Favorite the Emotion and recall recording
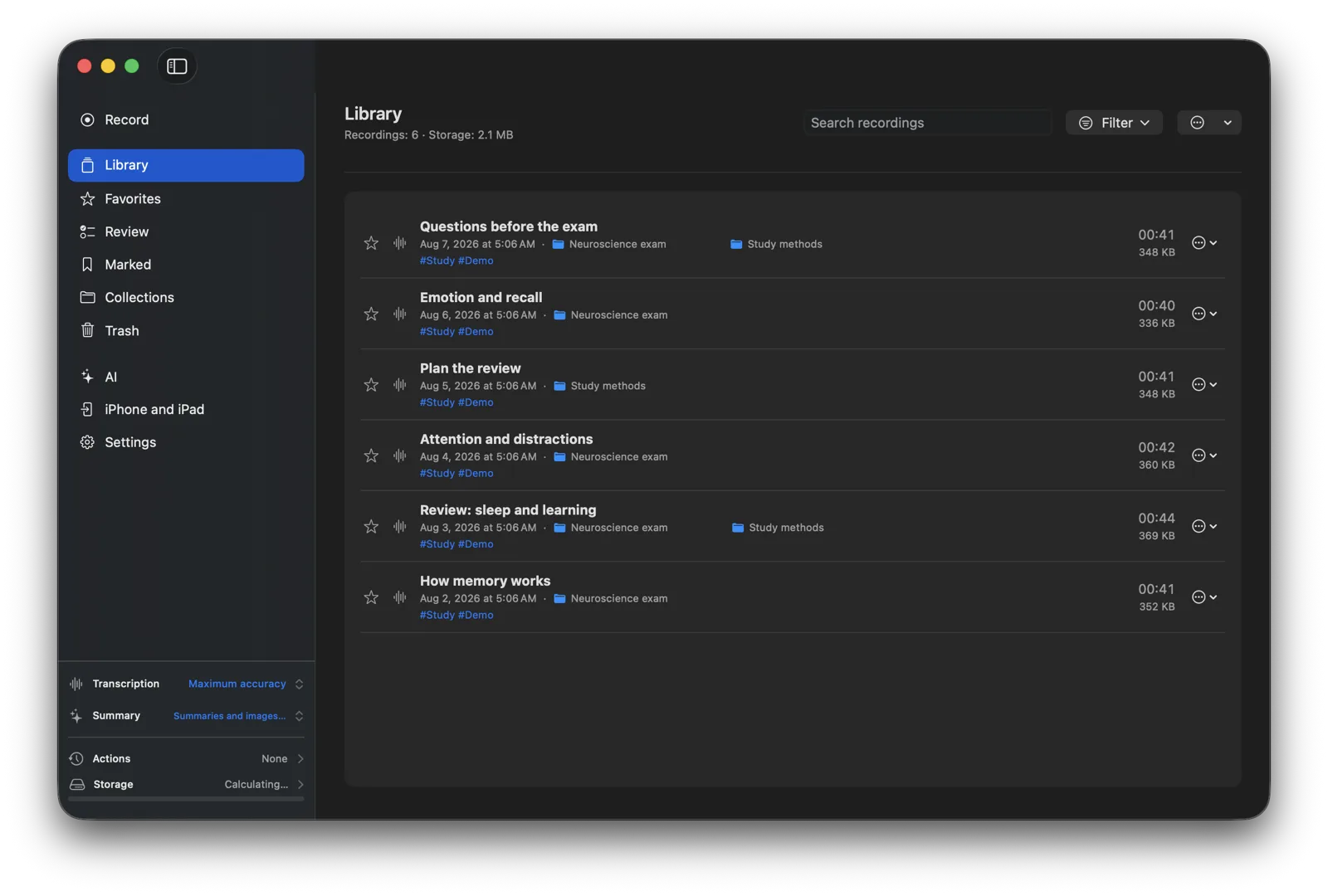 tap(371, 314)
